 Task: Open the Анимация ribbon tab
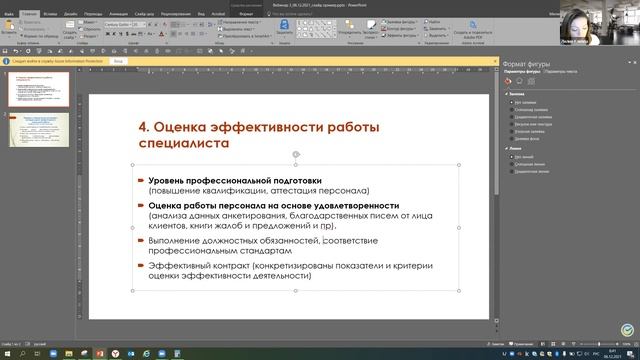pyautogui.click(x=118, y=14)
